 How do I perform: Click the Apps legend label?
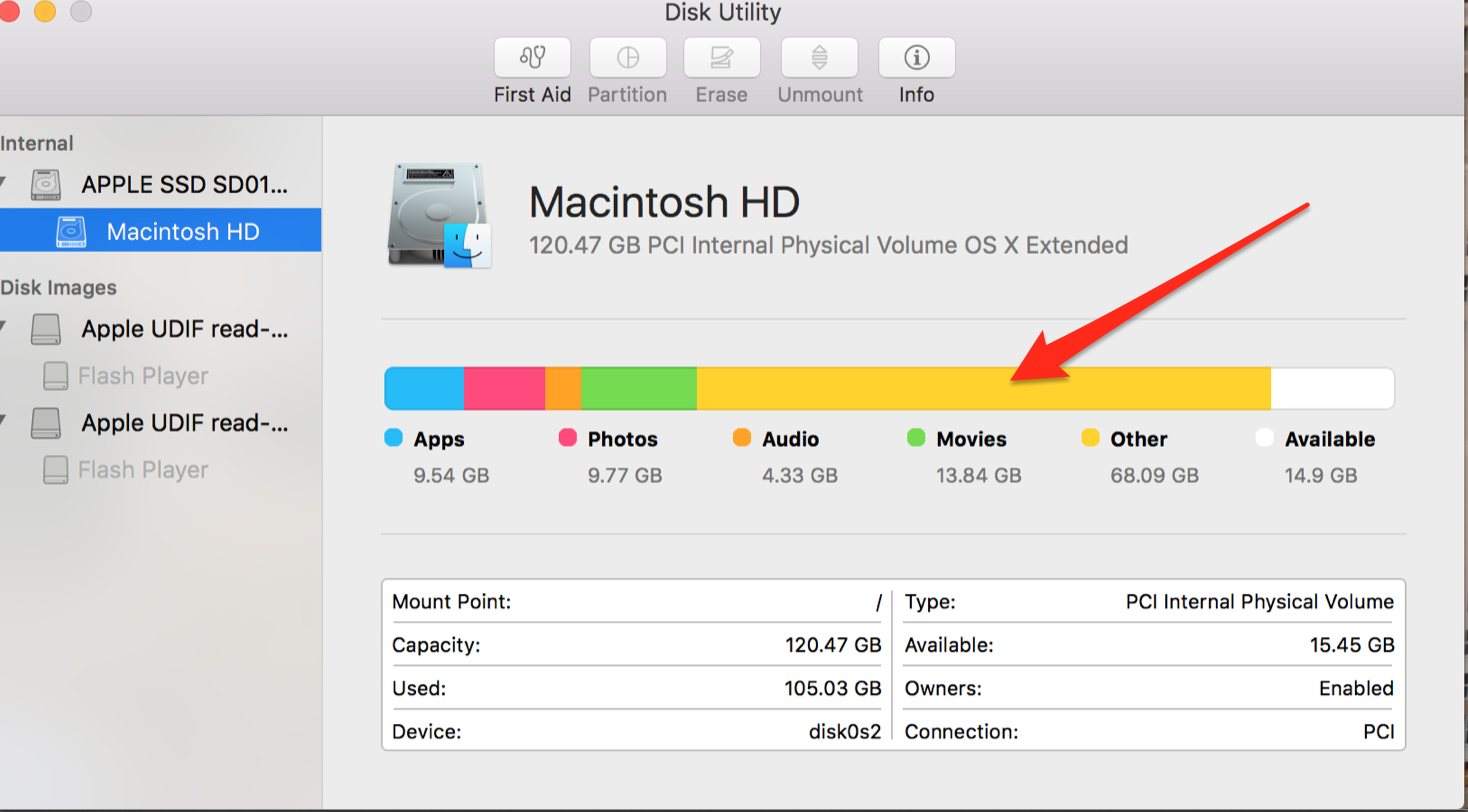pos(439,439)
